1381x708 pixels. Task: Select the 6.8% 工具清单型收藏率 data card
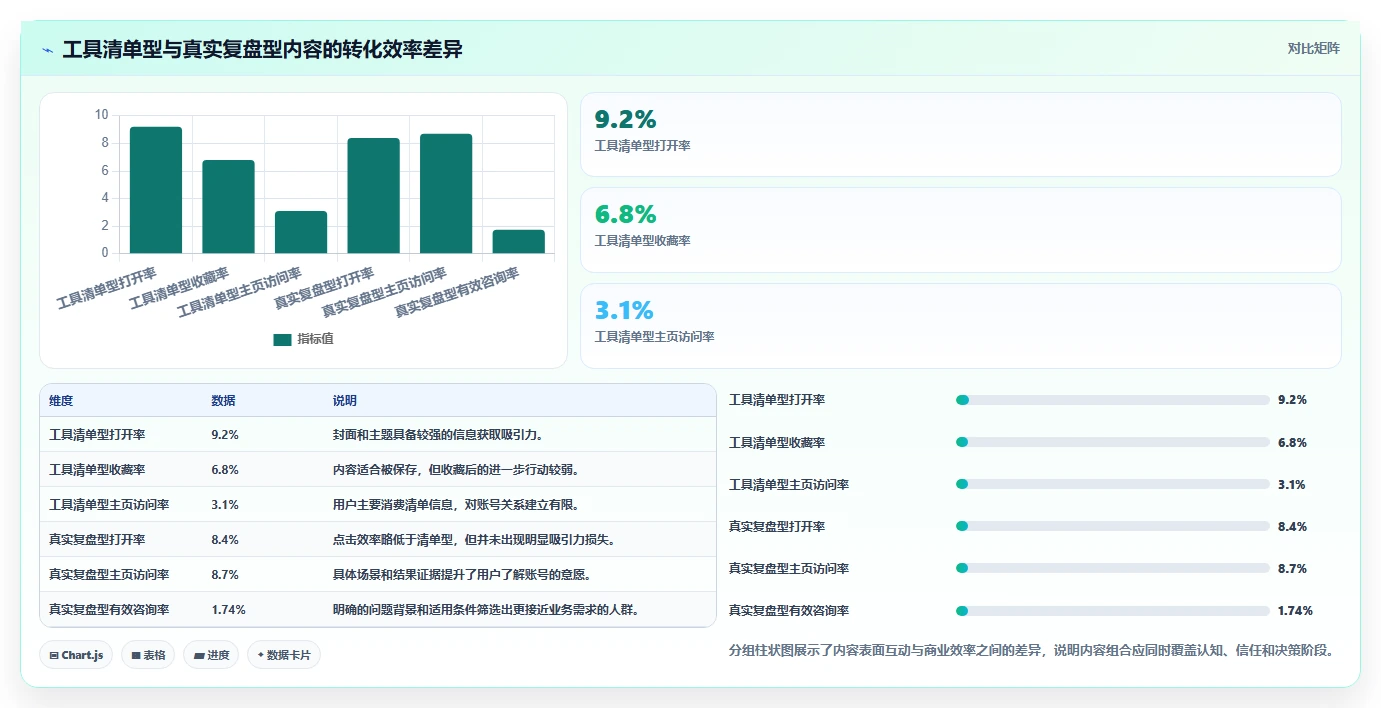pos(960,230)
